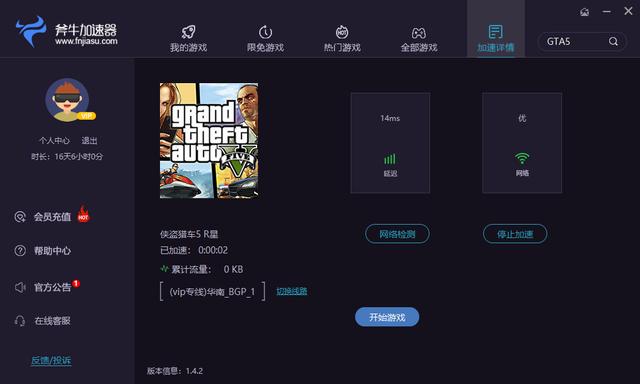Click the 反馈/投诉 link
The height and width of the screenshot is (384, 640).
pyautogui.click(x=51, y=360)
